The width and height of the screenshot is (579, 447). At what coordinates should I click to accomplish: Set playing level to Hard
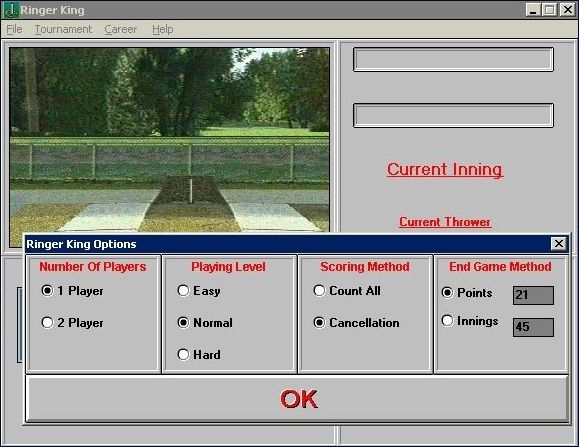pyautogui.click(x=199, y=355)
